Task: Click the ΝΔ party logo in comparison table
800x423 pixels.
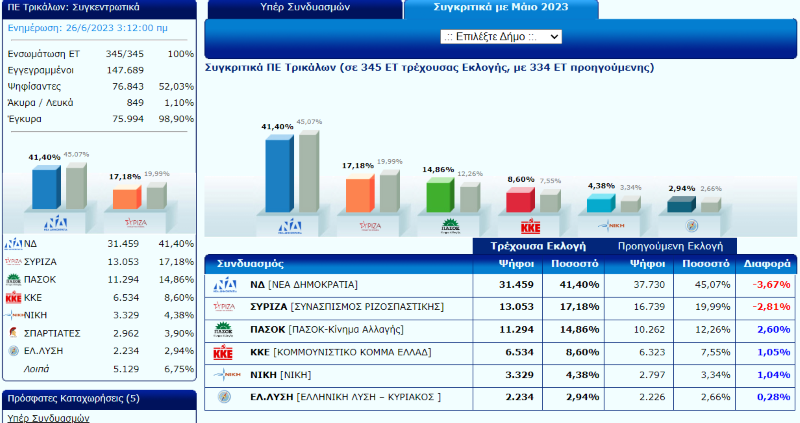Action: (x=225, y=285)
